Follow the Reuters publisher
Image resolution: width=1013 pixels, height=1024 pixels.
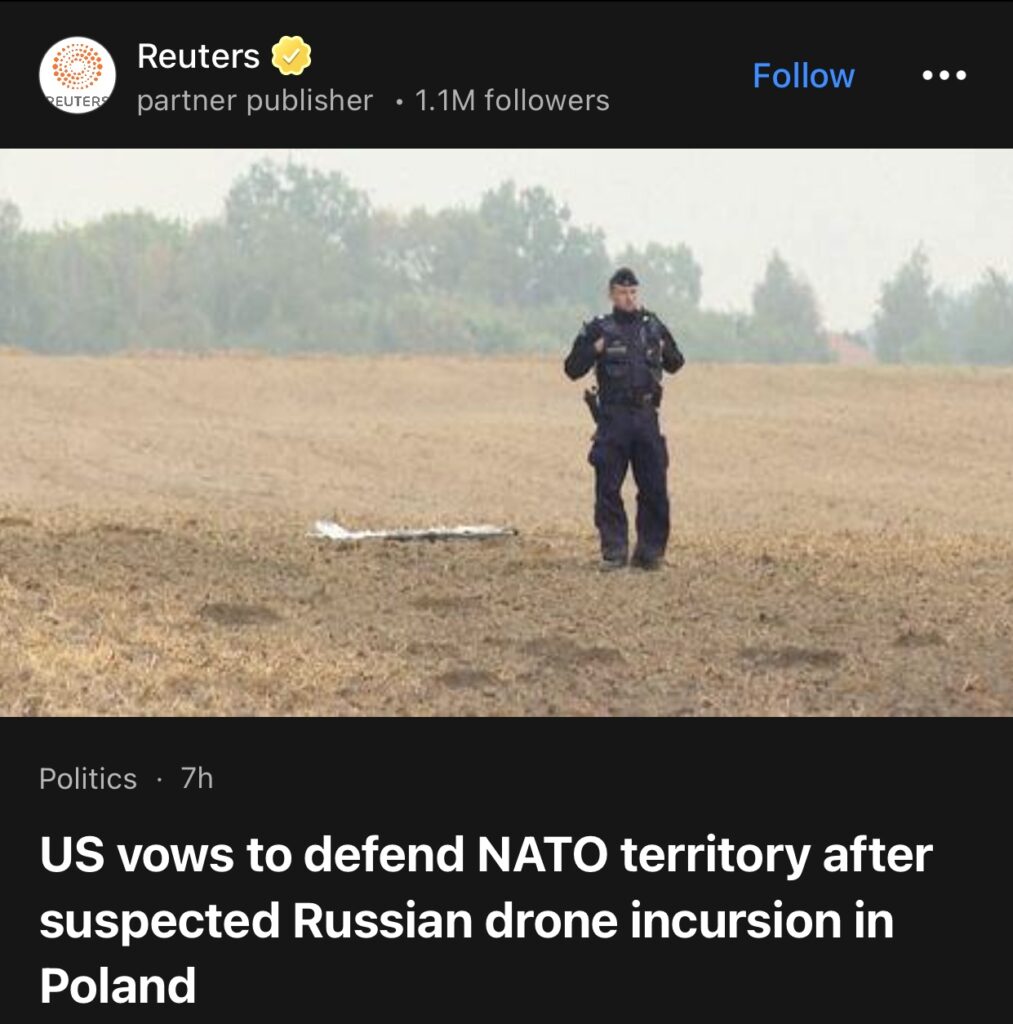pyautogui.click(x=803, y=76)
